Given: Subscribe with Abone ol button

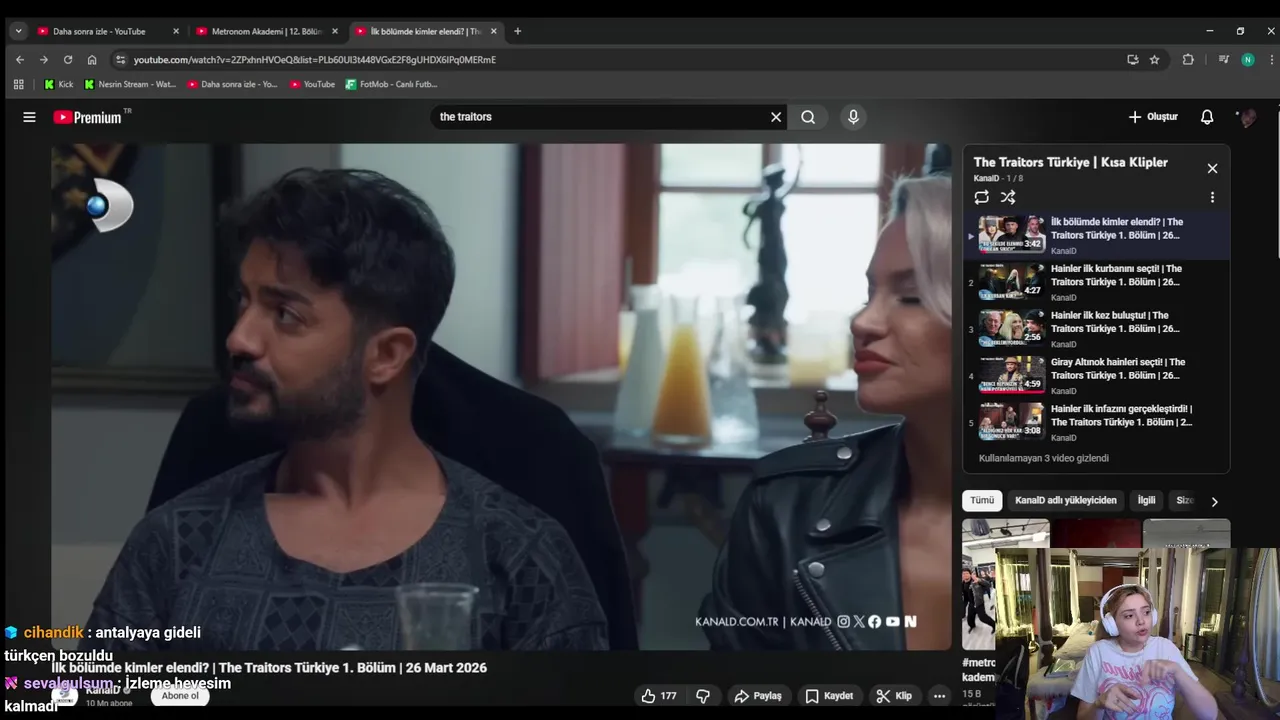Looking at the screenshot, I should (x=180, y=696).
